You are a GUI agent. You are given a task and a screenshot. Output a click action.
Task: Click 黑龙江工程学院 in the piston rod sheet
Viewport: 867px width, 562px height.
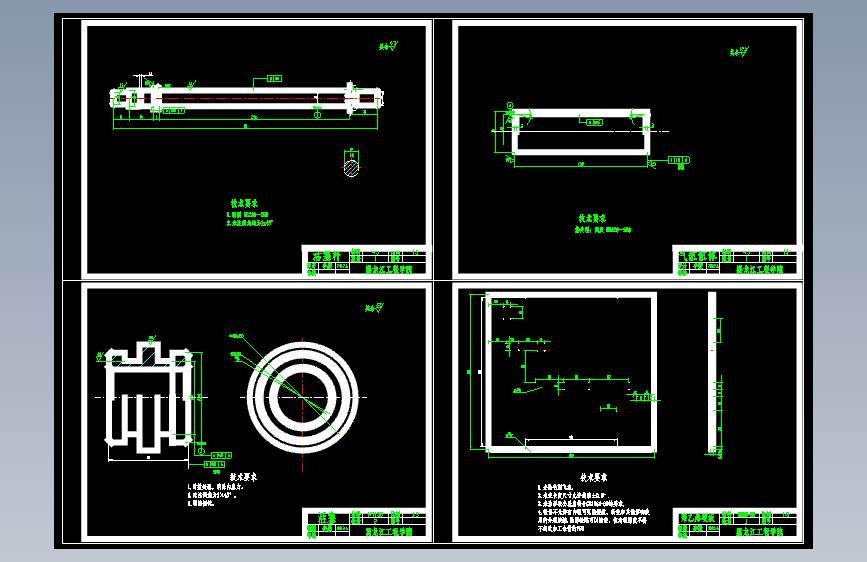click(389, 269)
